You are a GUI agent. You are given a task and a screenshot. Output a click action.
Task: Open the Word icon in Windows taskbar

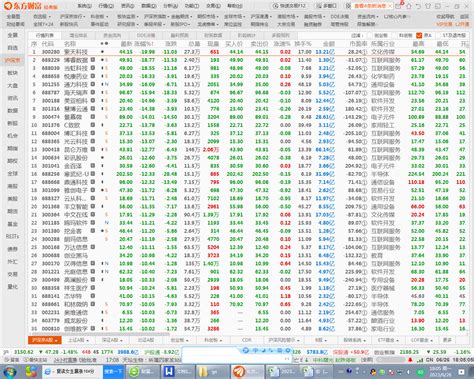pos(169,371)
